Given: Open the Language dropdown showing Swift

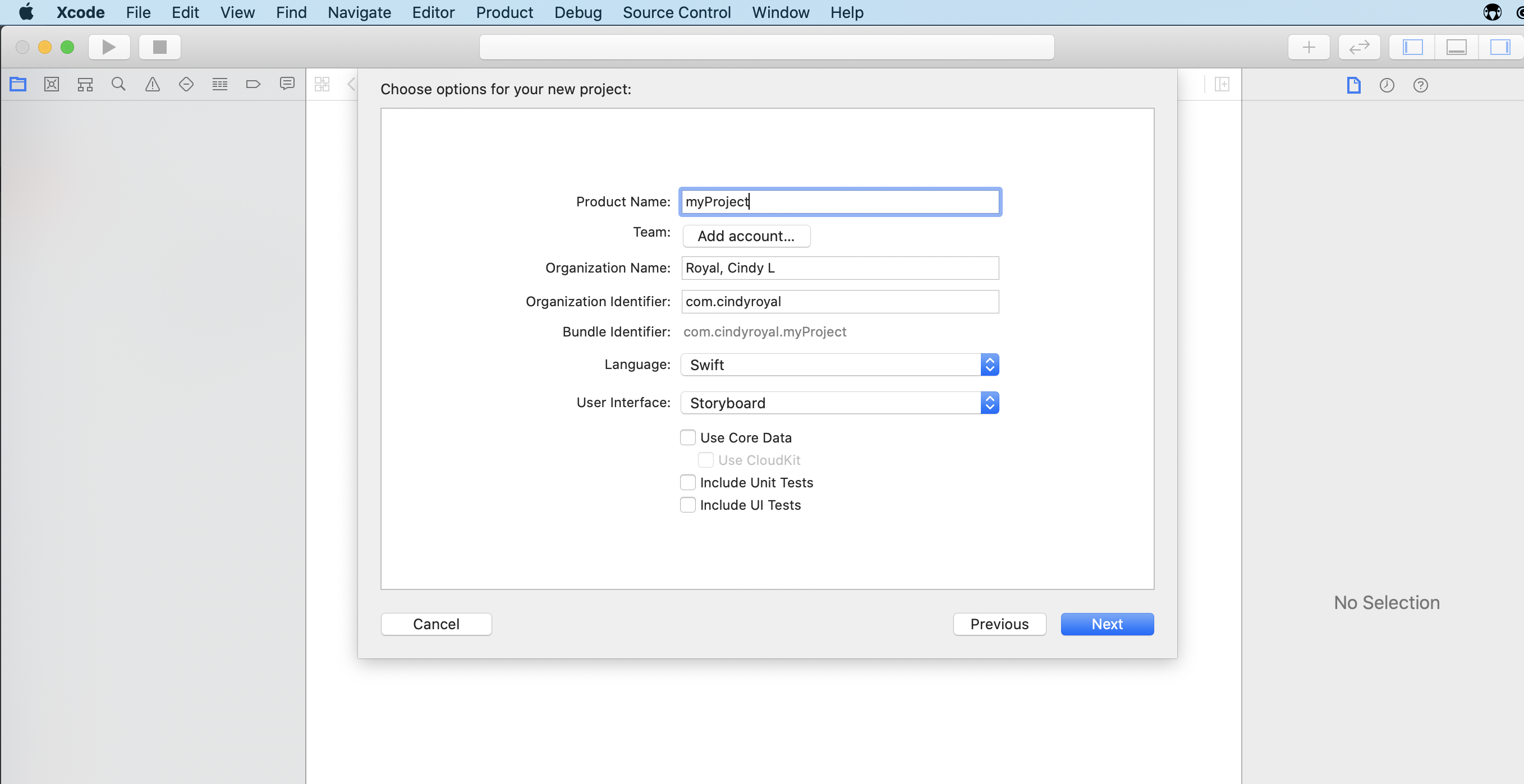Looking at the screenshot, I should pos(839,365).
